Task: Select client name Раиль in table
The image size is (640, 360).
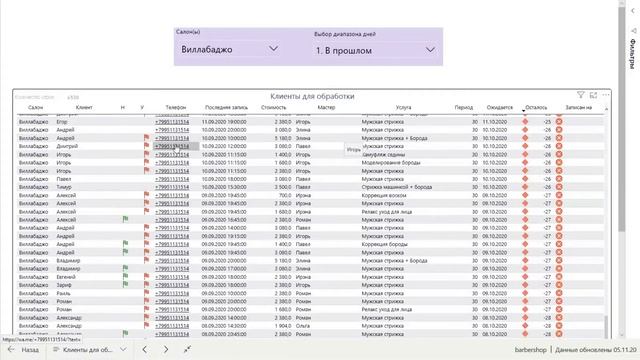Action: coord(63,293)
